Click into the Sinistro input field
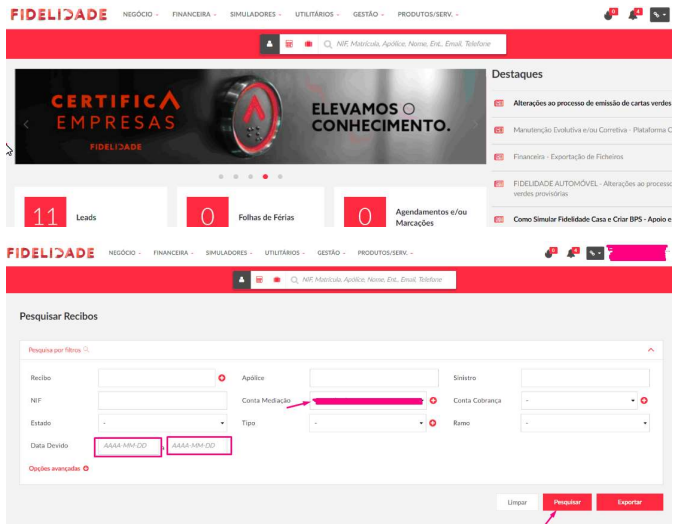This screenshot has width=674, height=524. [585, 378]
